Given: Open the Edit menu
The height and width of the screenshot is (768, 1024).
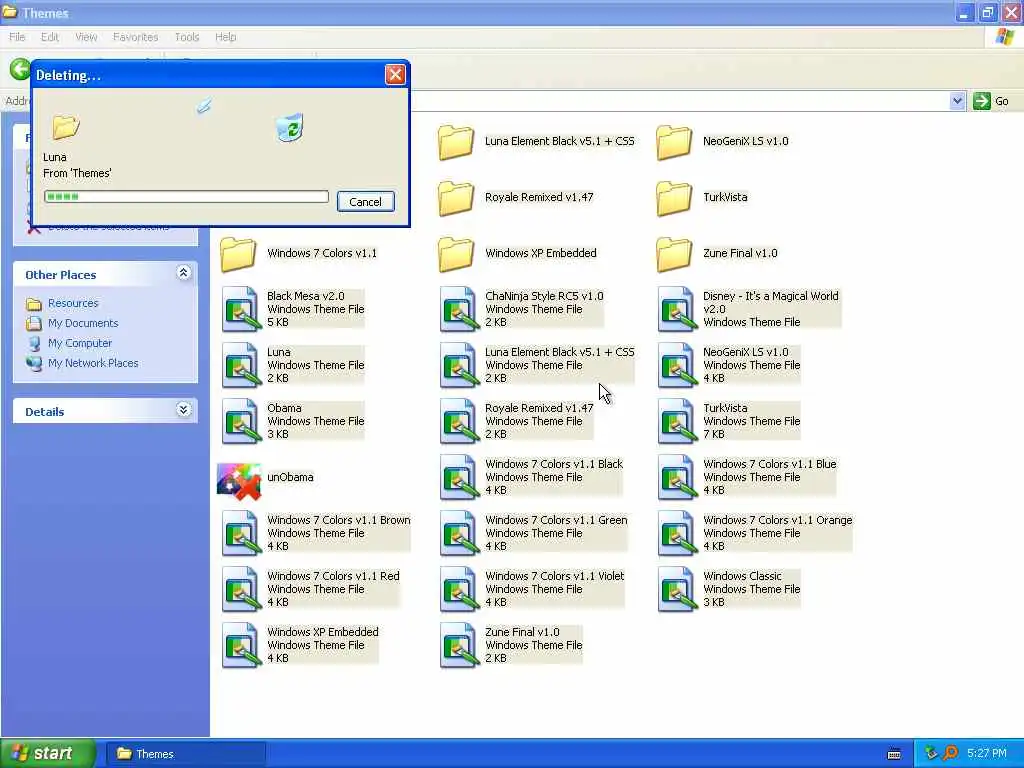Looking at the screenshot, I should [x=50, y=37].
